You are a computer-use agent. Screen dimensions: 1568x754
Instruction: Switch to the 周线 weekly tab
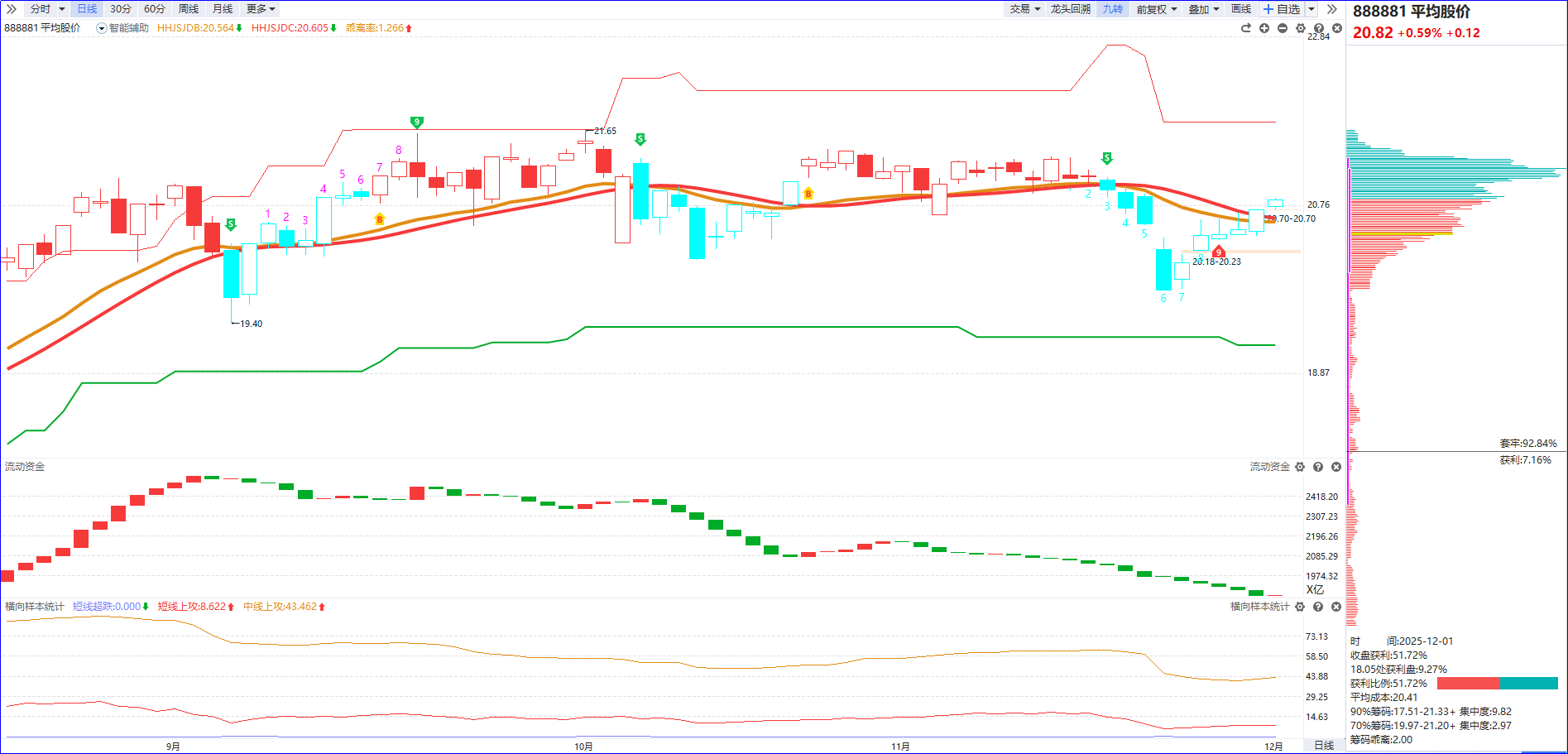(x=189, y=9)
